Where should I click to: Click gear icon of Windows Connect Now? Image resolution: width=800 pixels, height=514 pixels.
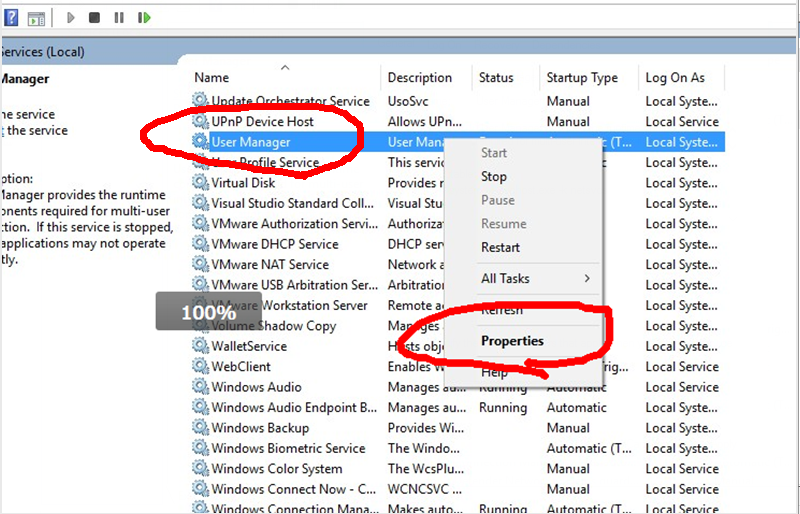pyautogui.click(x=200, y=488)
